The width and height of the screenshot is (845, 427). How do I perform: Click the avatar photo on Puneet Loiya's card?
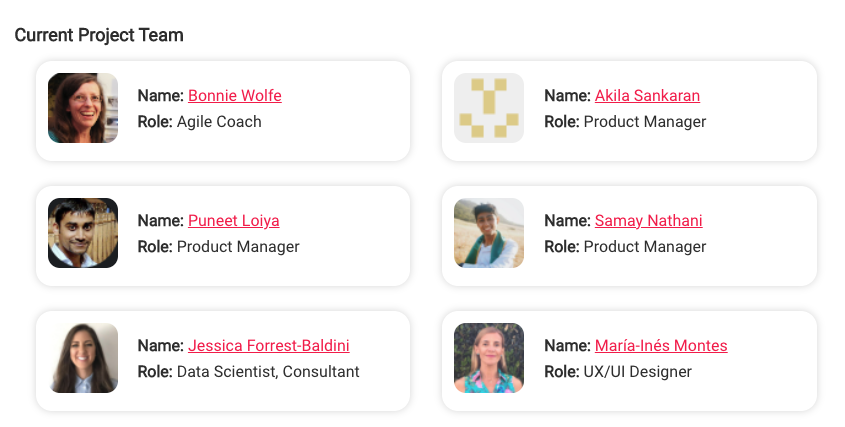tap(83, 233)
